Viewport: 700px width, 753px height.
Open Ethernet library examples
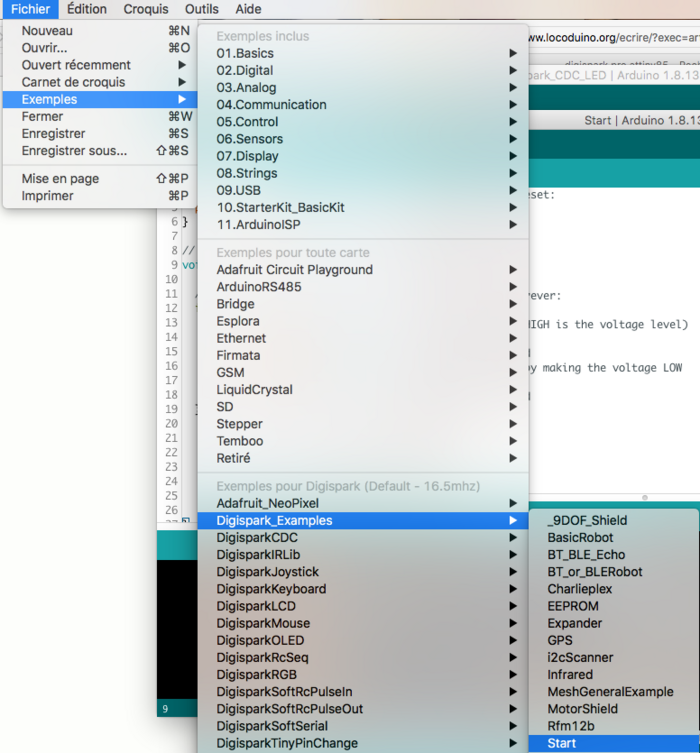[363, 339]
